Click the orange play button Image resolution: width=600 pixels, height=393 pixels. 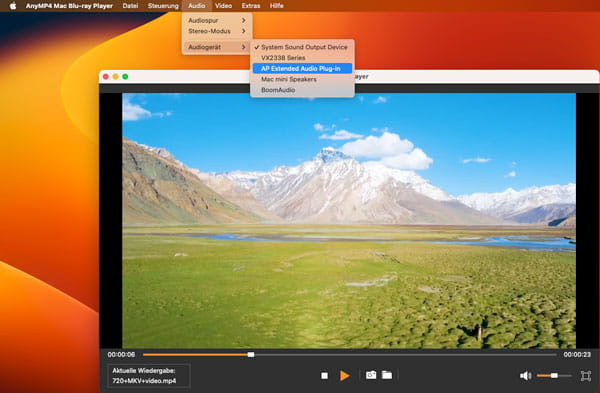pos(344,376)
